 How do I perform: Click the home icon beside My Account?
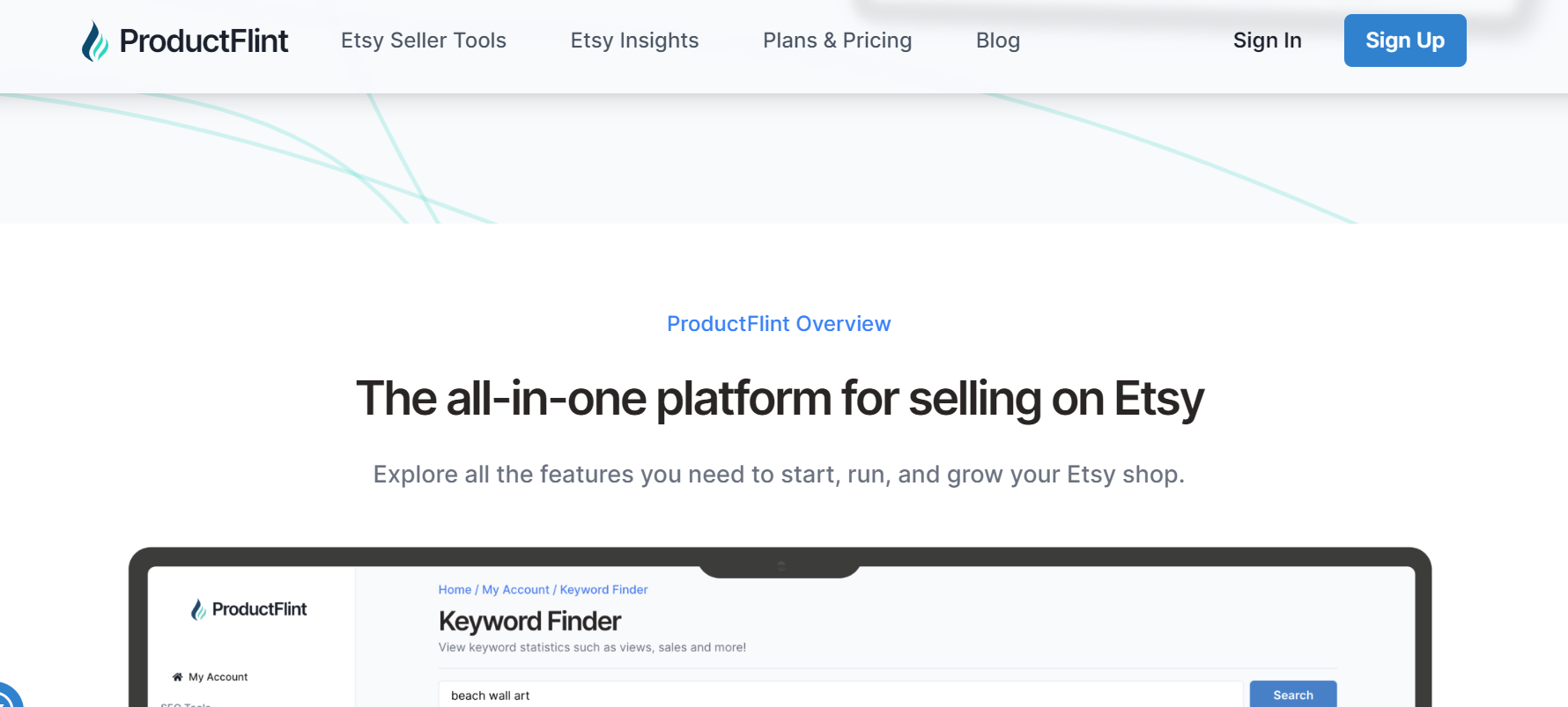click(x=177, y=677)
